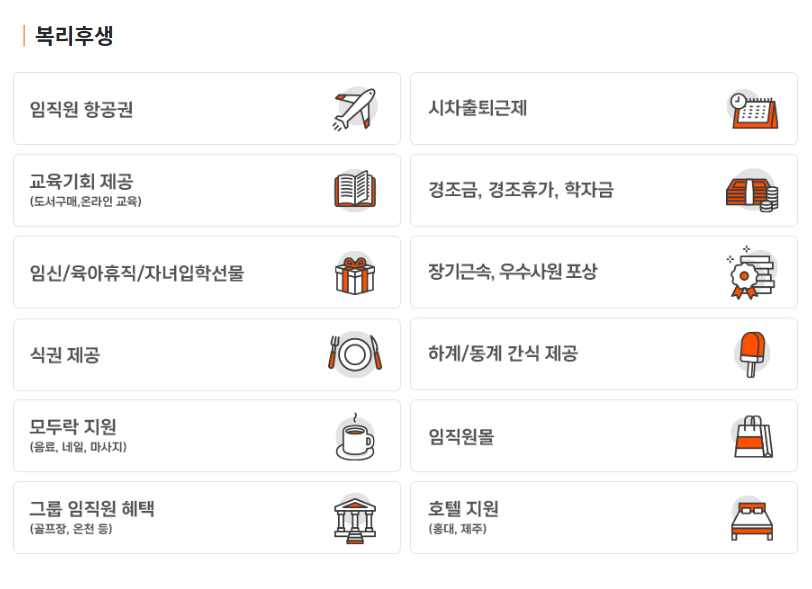This screenshot has height=589, width=812.
Task: Click the steaming coffee cup icon
Action: pyautogui.click(x=354, y=437)
